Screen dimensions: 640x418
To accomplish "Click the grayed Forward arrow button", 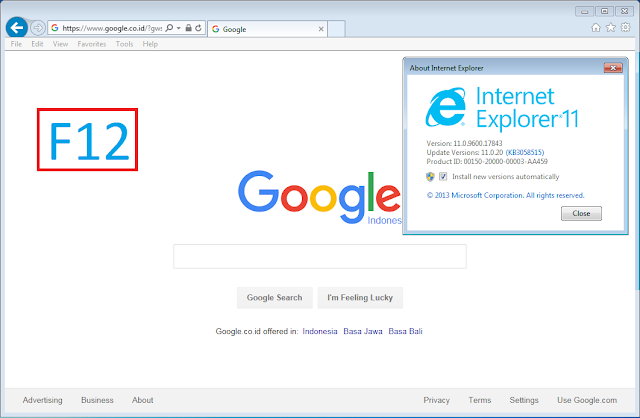I will tap(38, 28).
